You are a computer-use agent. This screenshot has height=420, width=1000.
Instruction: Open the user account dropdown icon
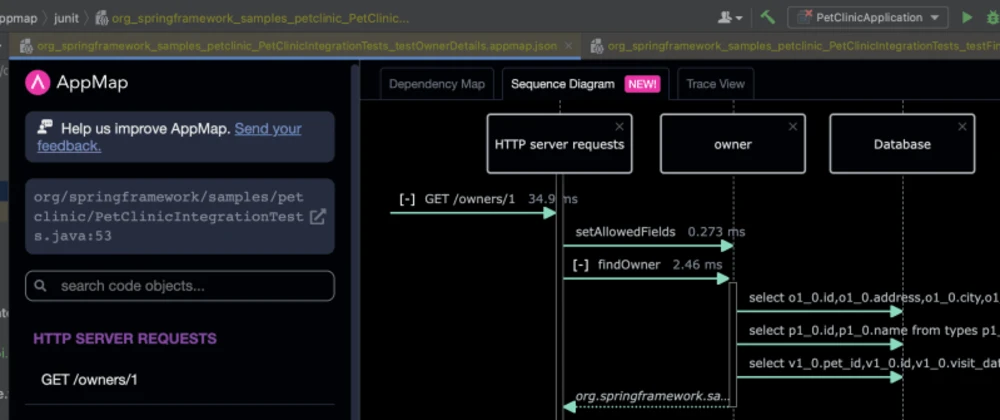pos(730,18)
